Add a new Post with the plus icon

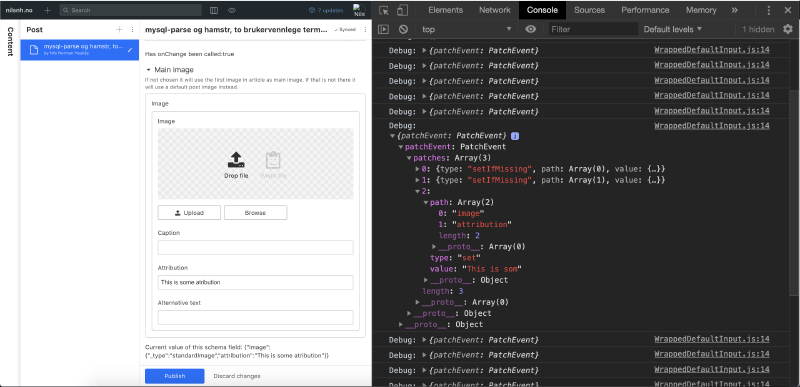coord(119,30)
